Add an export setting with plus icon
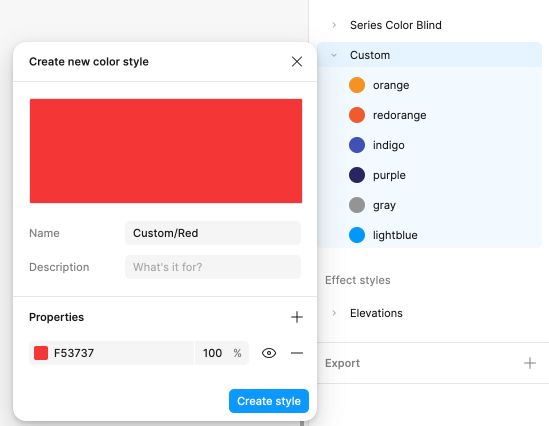Screen dimensions: 549x426 point(530,363)
